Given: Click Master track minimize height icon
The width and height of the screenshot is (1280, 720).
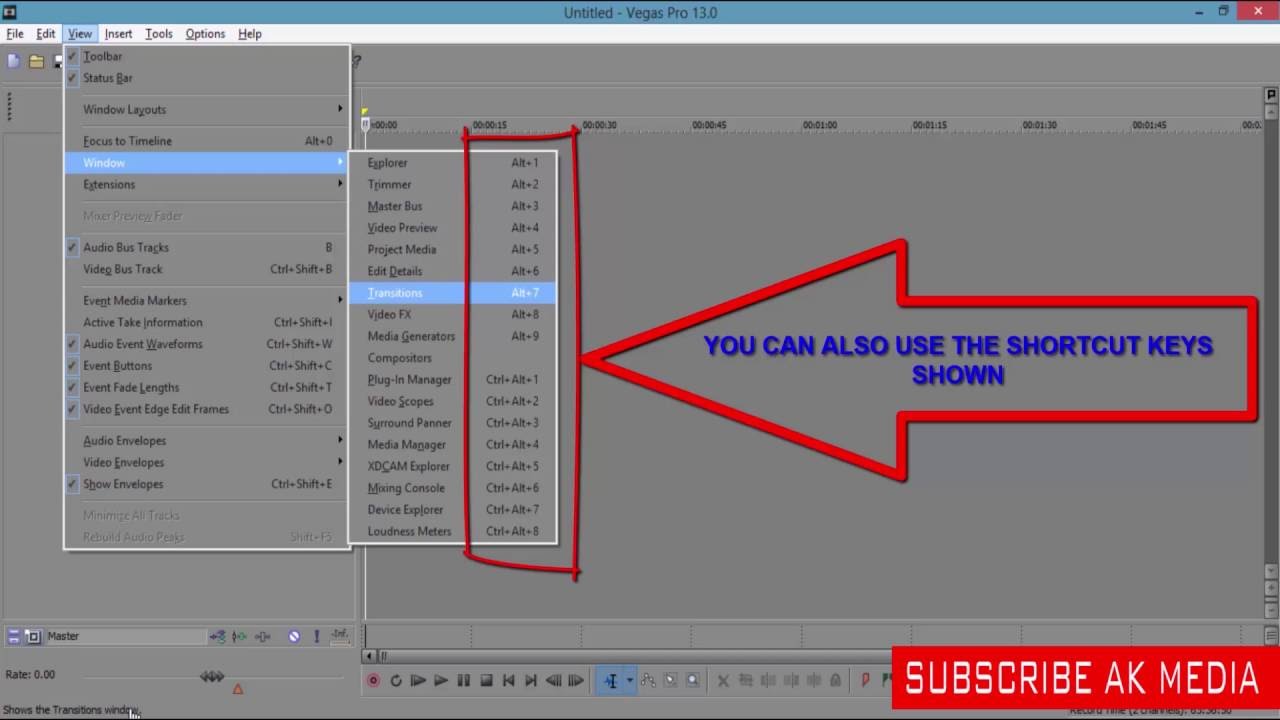Looking at the screenshot, I should 14,636.
